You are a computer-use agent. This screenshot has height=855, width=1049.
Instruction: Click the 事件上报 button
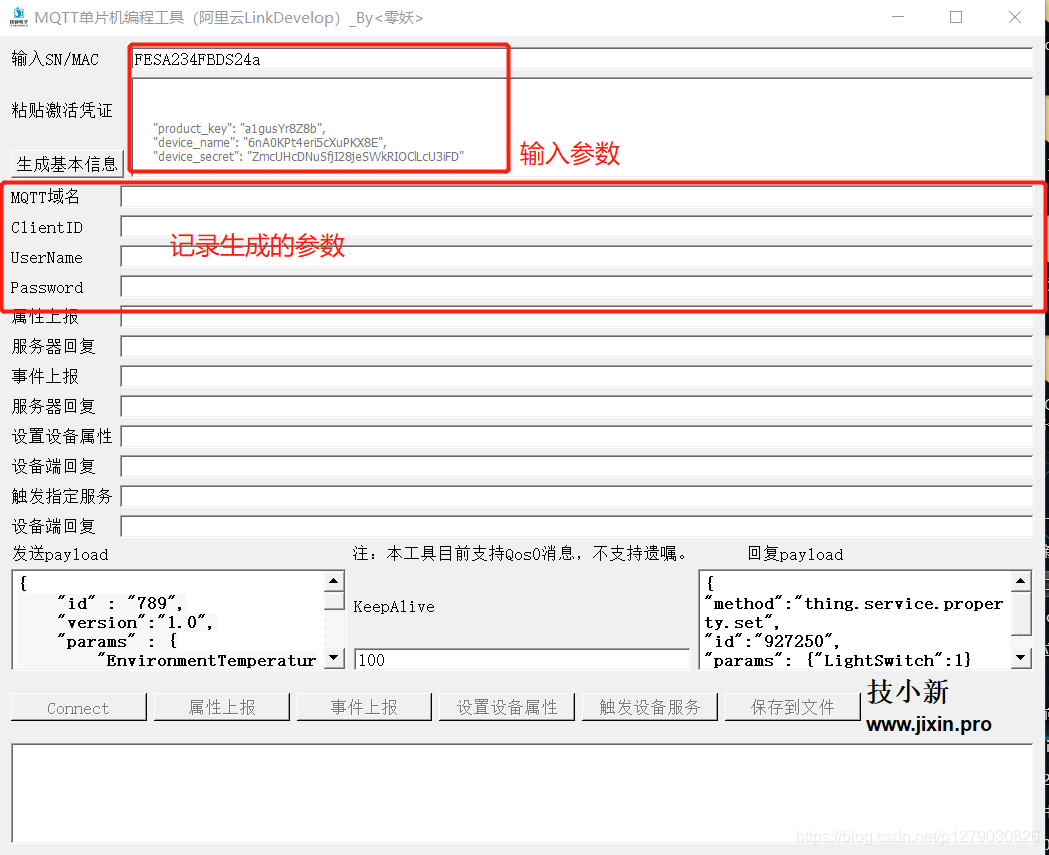tap(364, 708)
